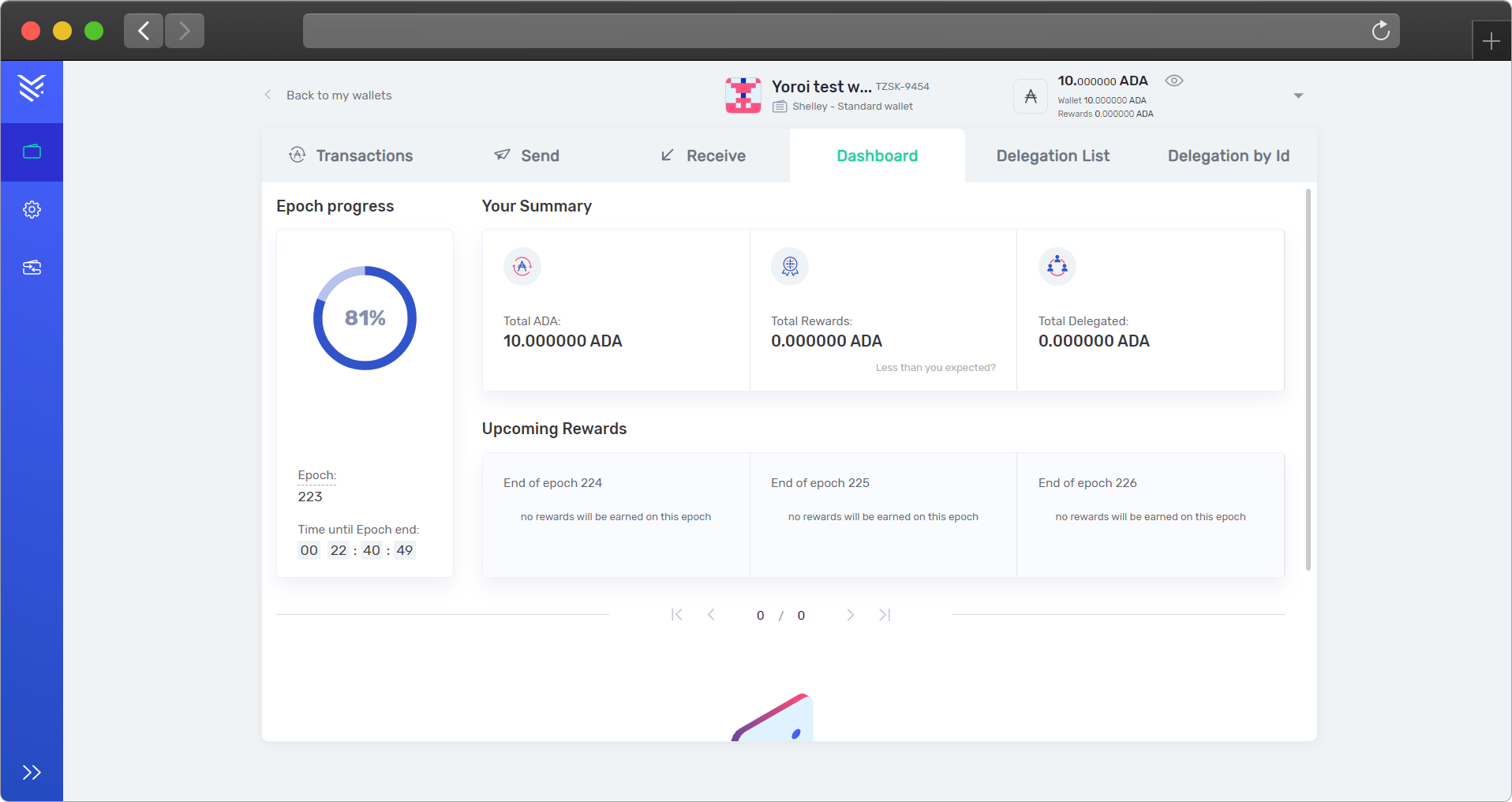This screenshot has height=802, width=1512.
Task: Click the Yoroi test wallet avatar
Action: tap(743, 96)
